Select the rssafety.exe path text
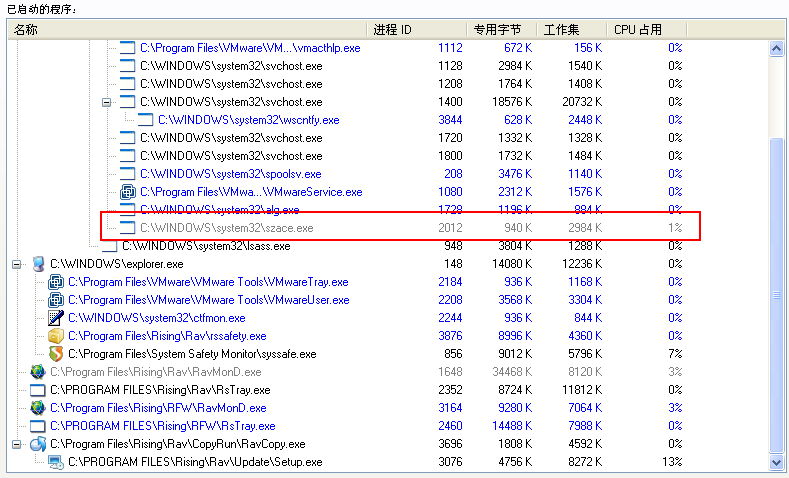This screenshot has height=478, width=789. point(167,336)
